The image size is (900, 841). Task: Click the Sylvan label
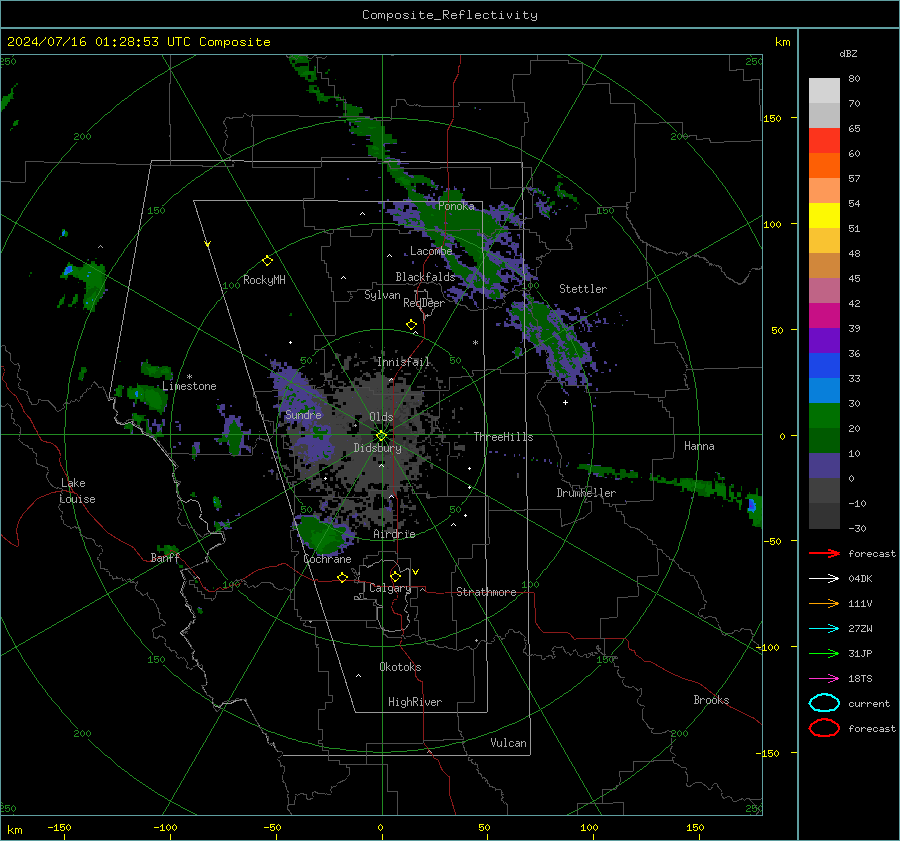382,295
